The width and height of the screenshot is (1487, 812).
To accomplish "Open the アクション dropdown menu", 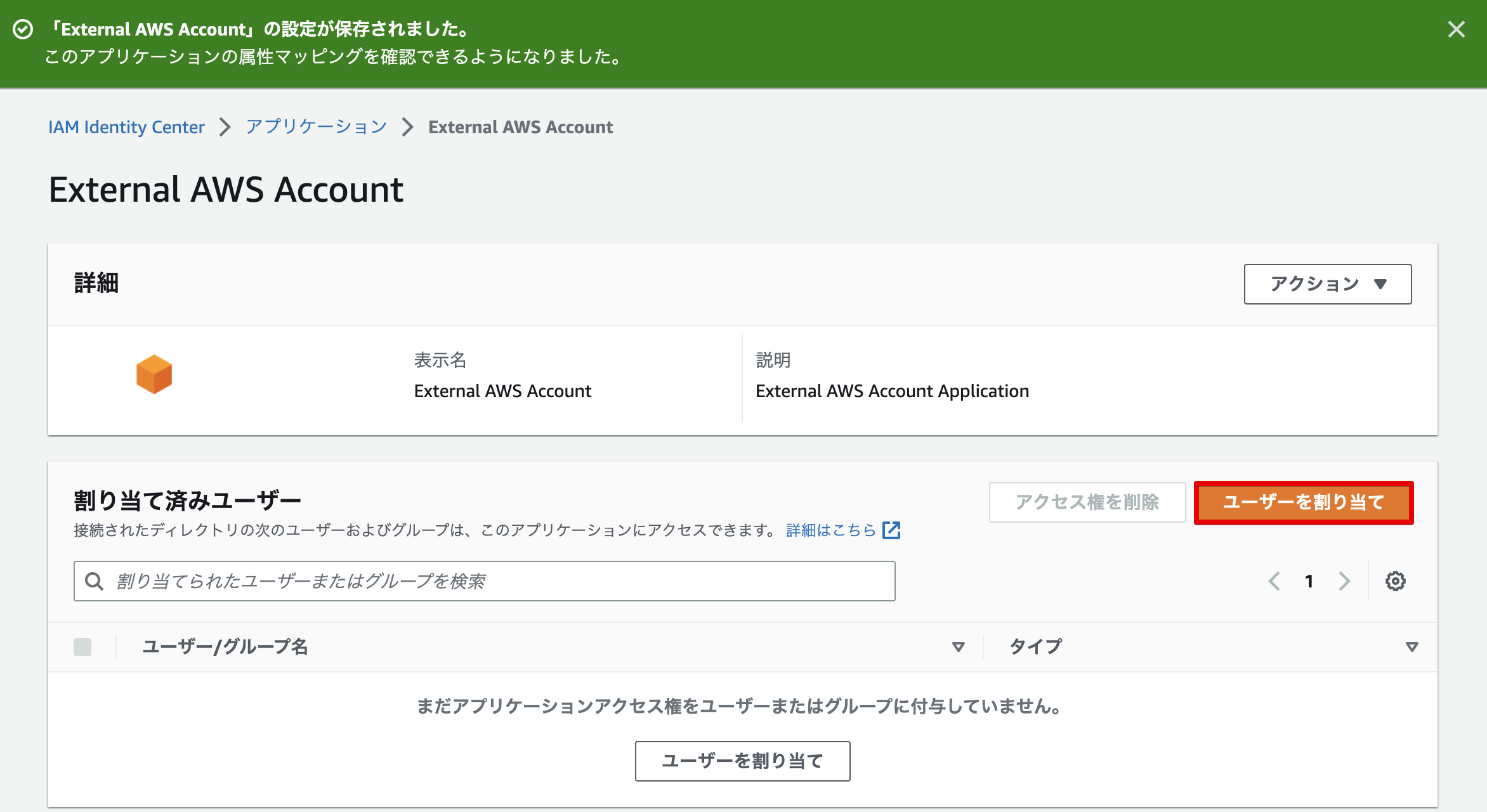I will (x=1327, y=284).
